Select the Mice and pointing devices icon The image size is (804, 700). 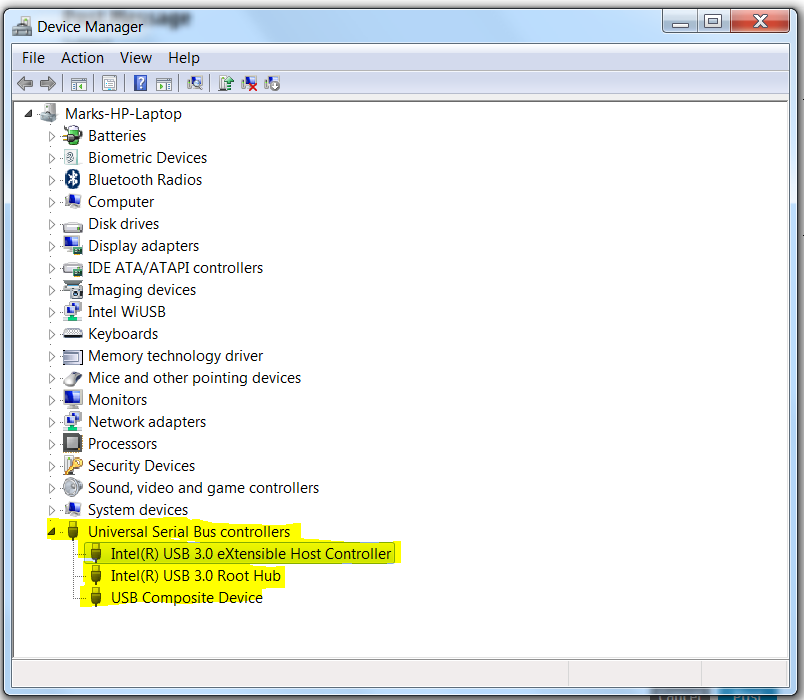[x=72, y=378]
